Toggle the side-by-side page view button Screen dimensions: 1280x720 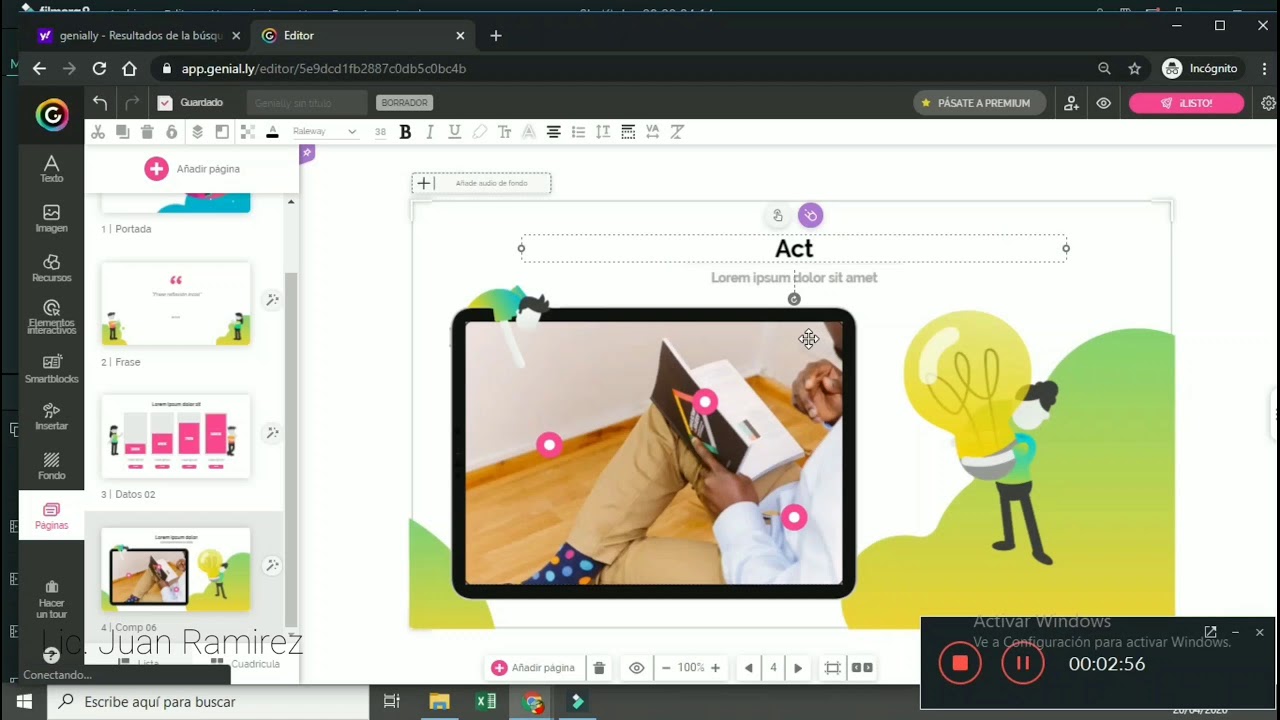[862, 668]
